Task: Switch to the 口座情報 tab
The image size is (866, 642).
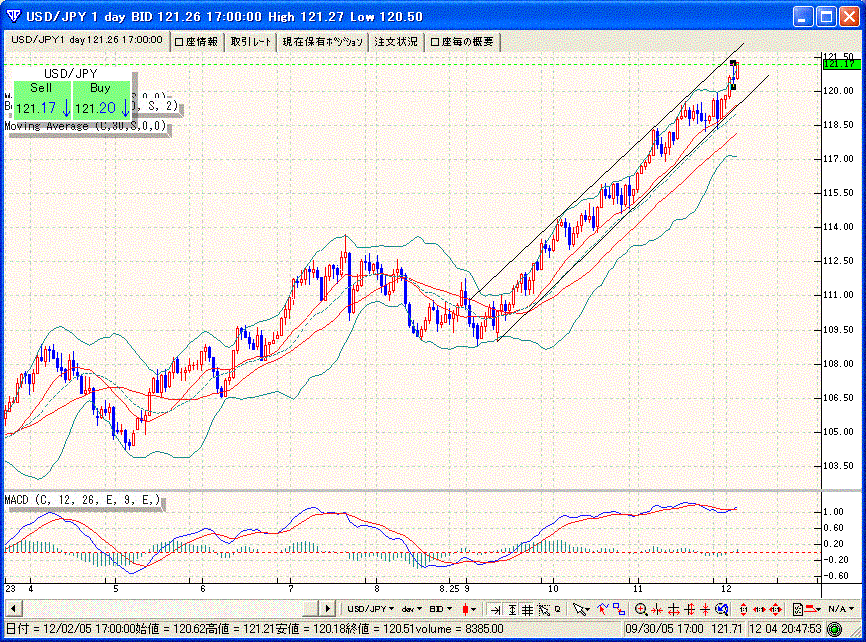Action: (x=197, y=41)
